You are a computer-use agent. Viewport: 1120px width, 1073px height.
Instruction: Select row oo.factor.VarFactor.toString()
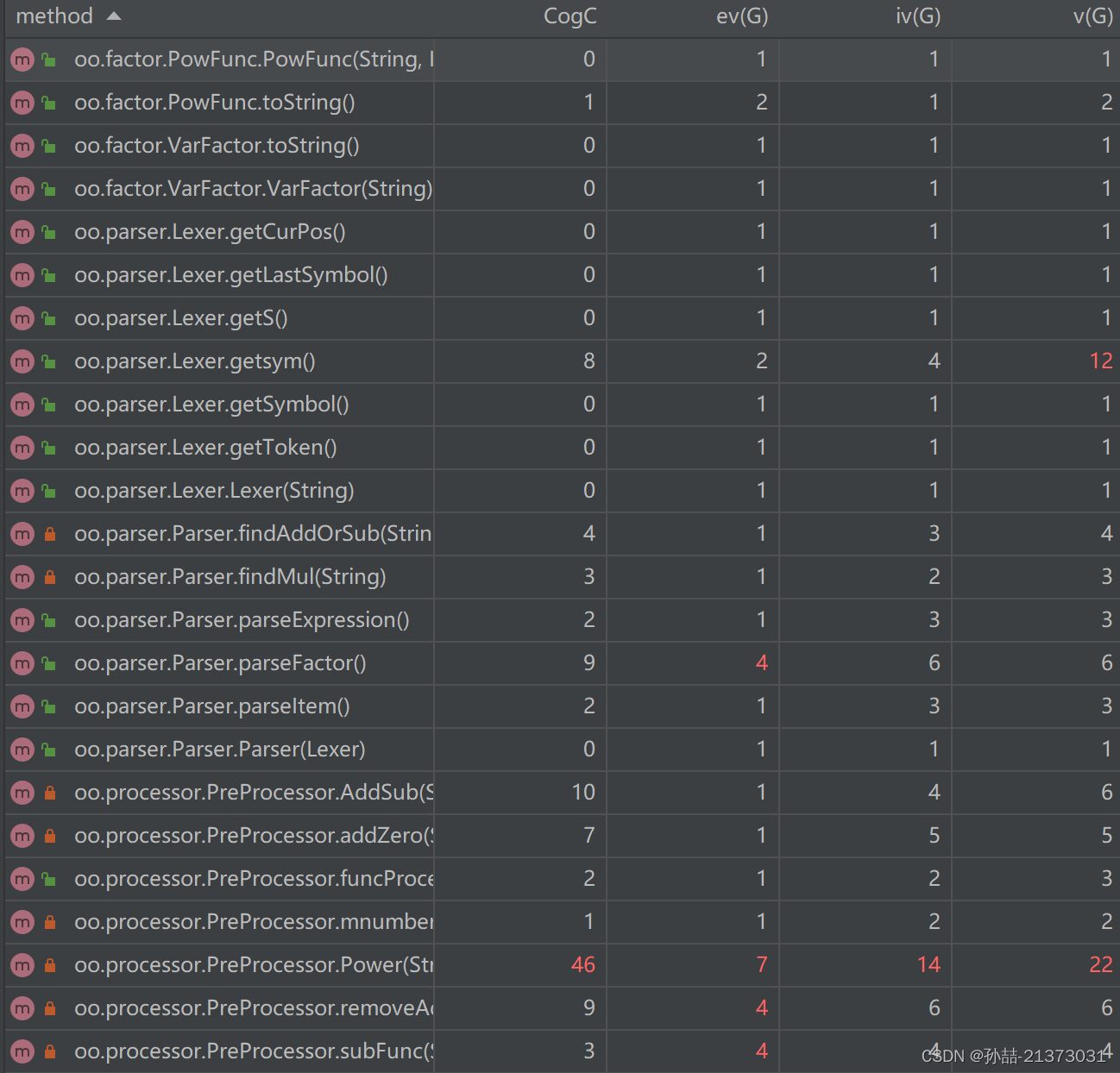click(562, 146)
